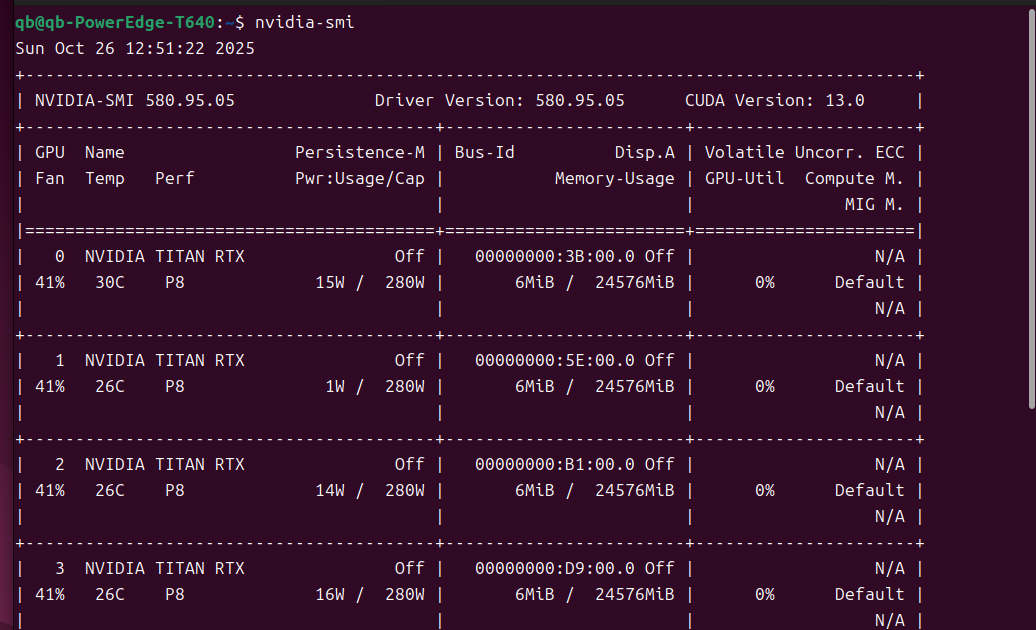Click the '30C' temperature value
This screenshot has height=630, width=1036.
click(x=110, y=283)
